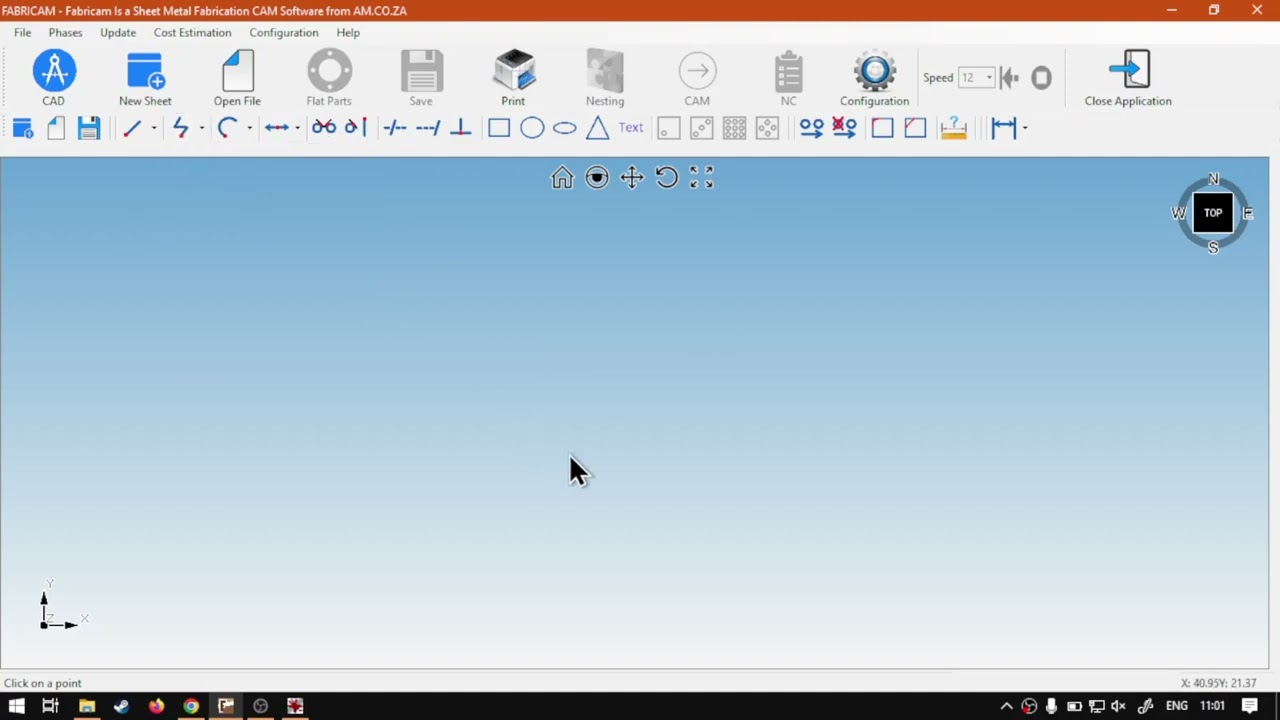Open the CAM phase
The height and width of the screenshot is (720, 1280).
[x=697, y=78]
